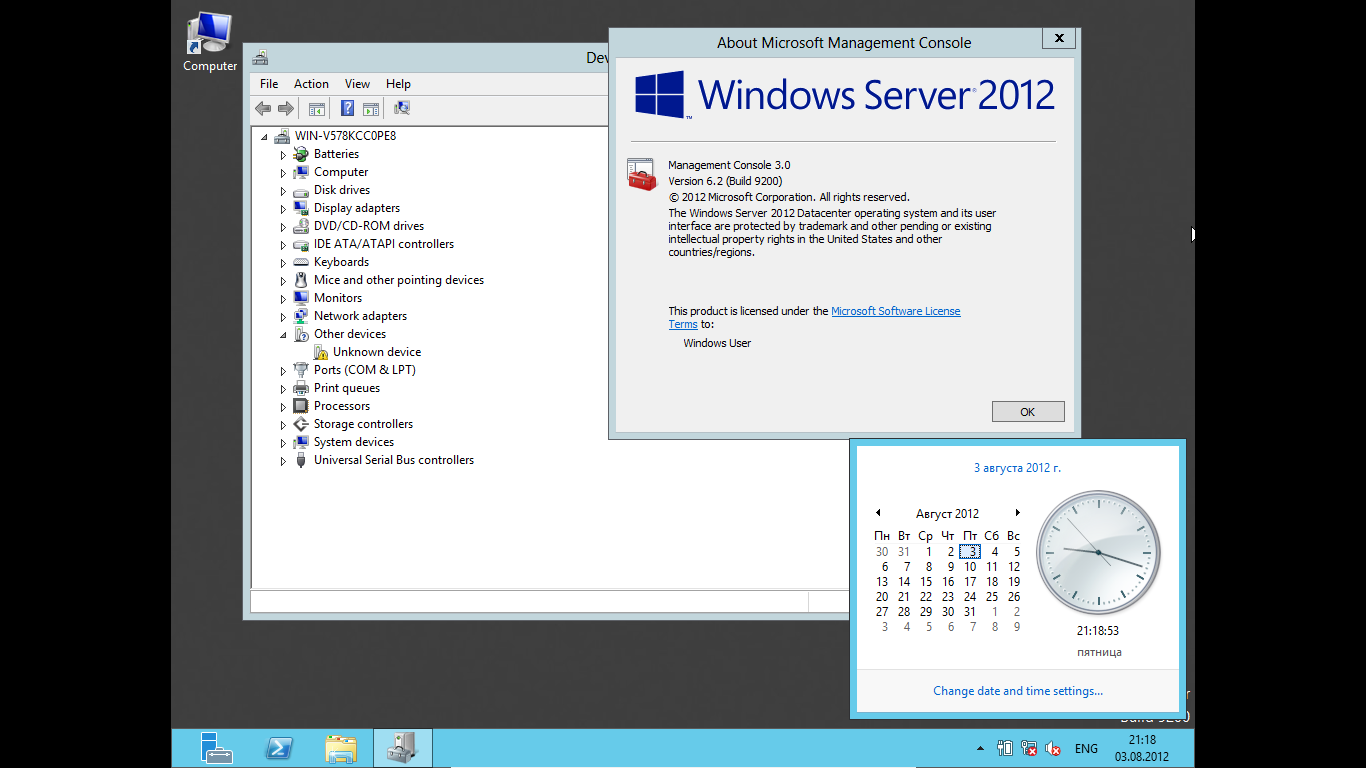Click the Back arrow in Device Manager toolbar
Viewport: 1366px width, 768px height.
[263, 108]
